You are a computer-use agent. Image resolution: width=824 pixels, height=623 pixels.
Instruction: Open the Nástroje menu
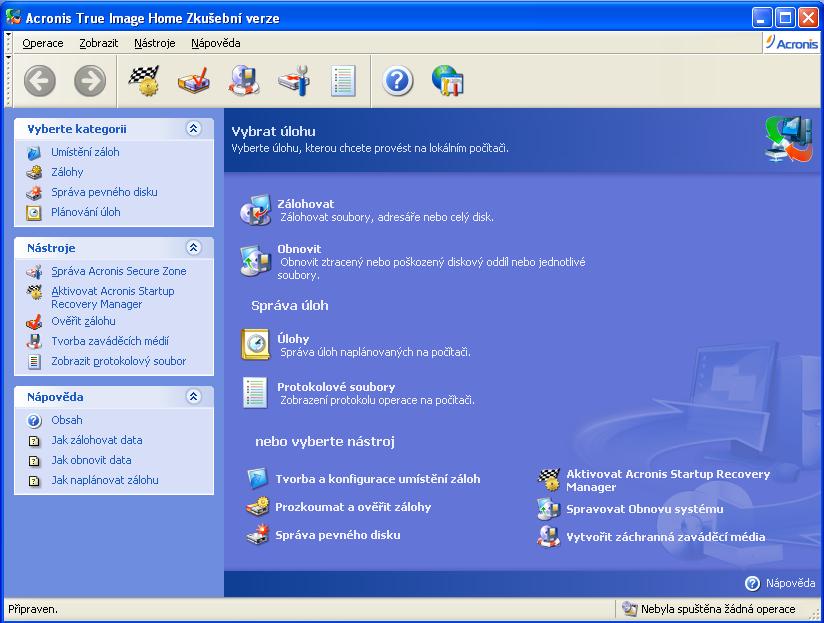pyautogui.click(x=154, y=43)
